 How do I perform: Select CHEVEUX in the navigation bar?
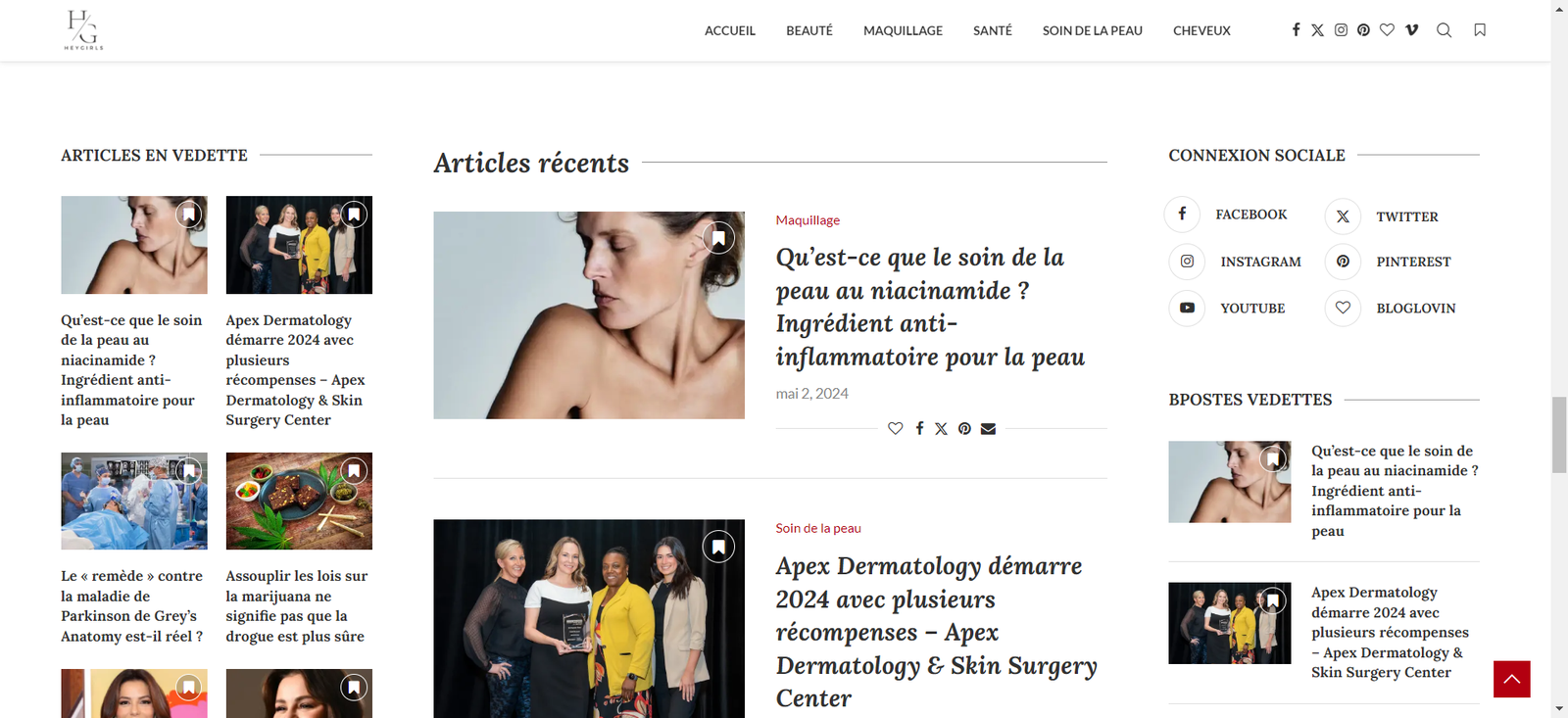(x=1201, y=30)
